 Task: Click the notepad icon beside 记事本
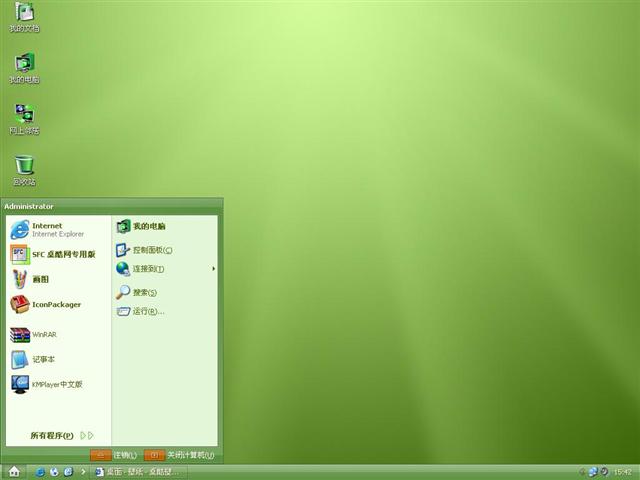click(20, 360)
